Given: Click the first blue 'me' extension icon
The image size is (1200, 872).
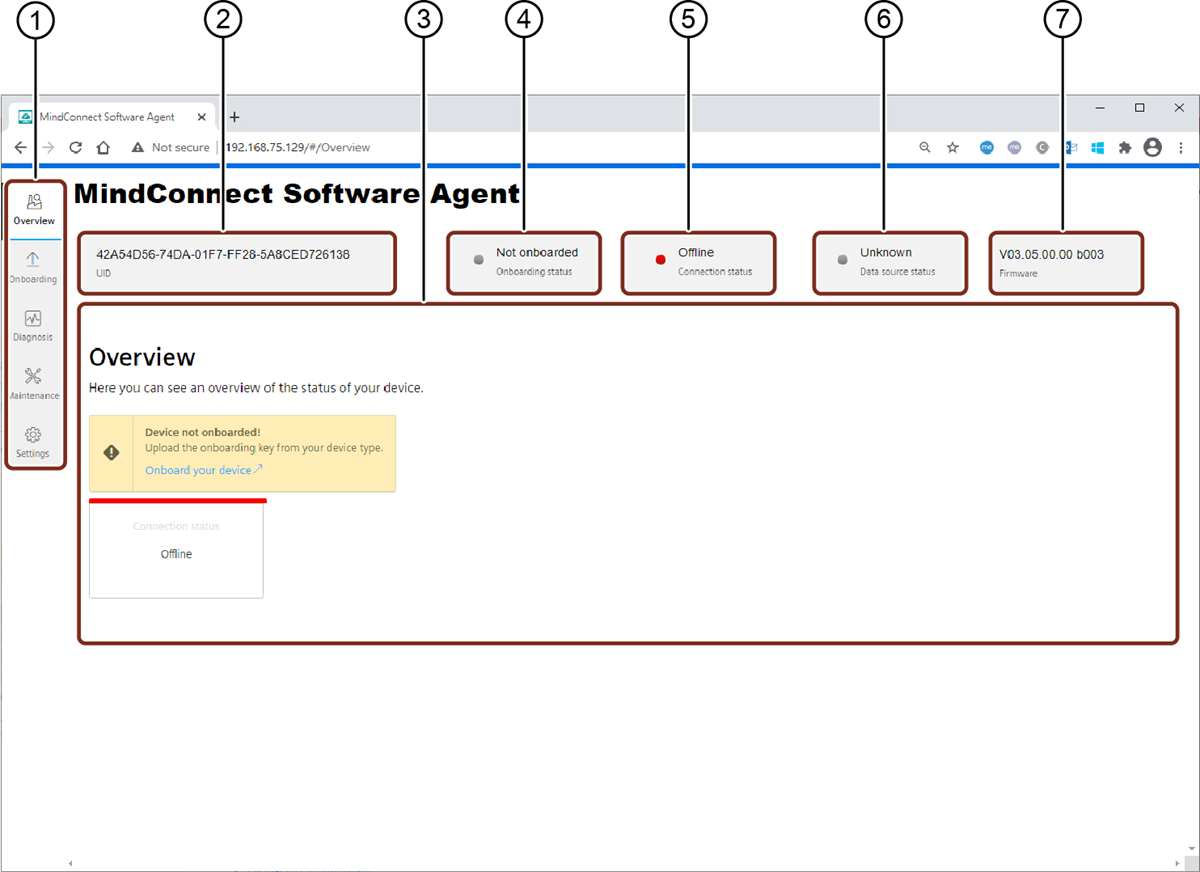Looking at the screenshot, I should pos(987,147).
